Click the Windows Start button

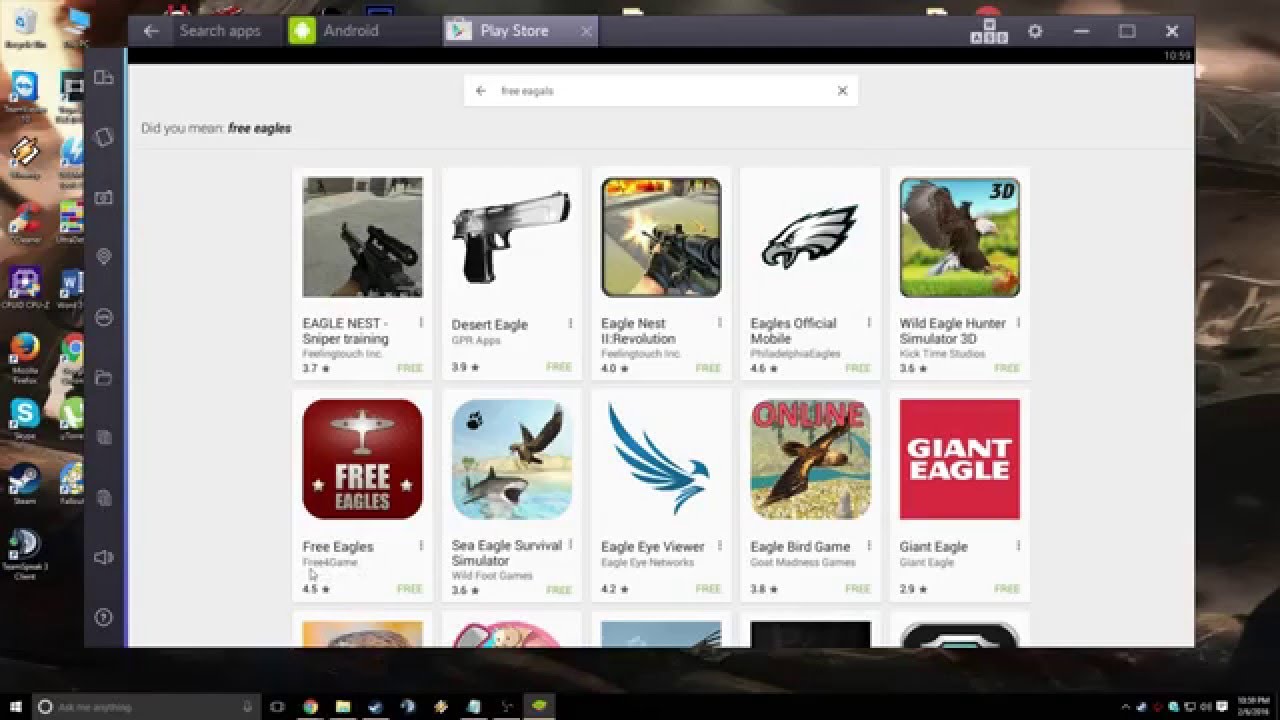click(x=16, y=706)
